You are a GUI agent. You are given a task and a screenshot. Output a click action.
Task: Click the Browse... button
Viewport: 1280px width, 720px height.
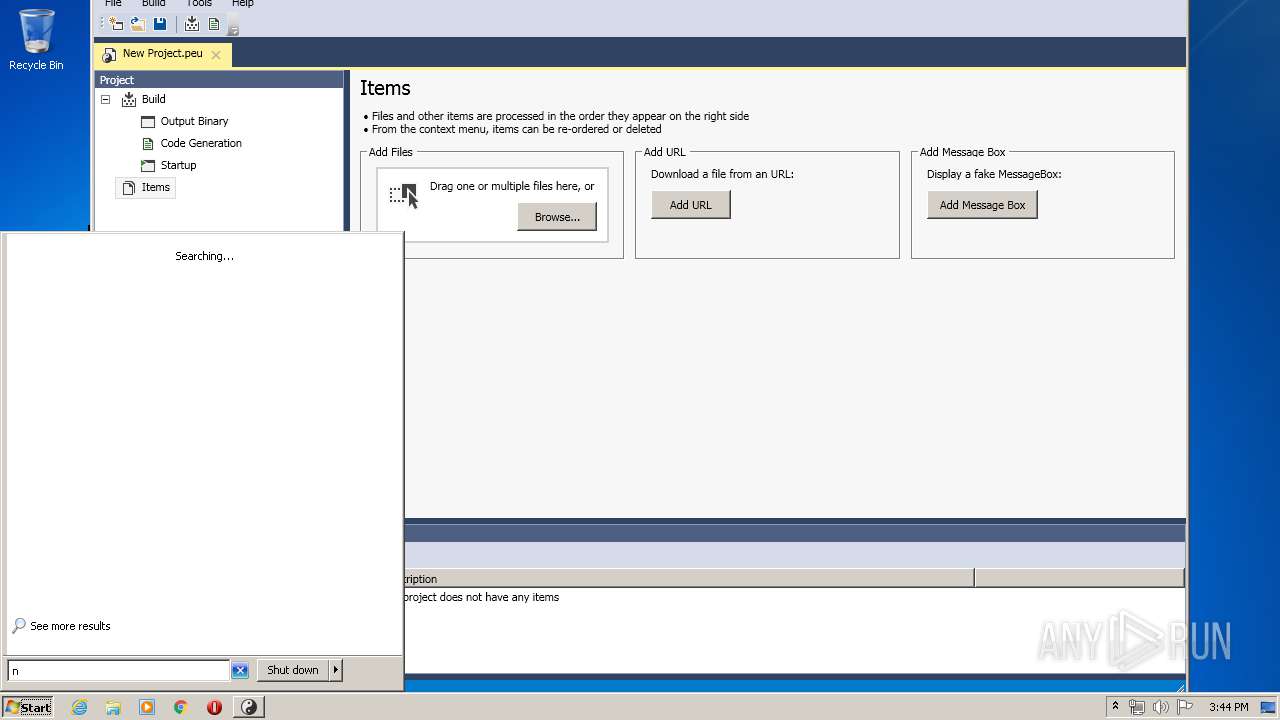coord(557,217)
